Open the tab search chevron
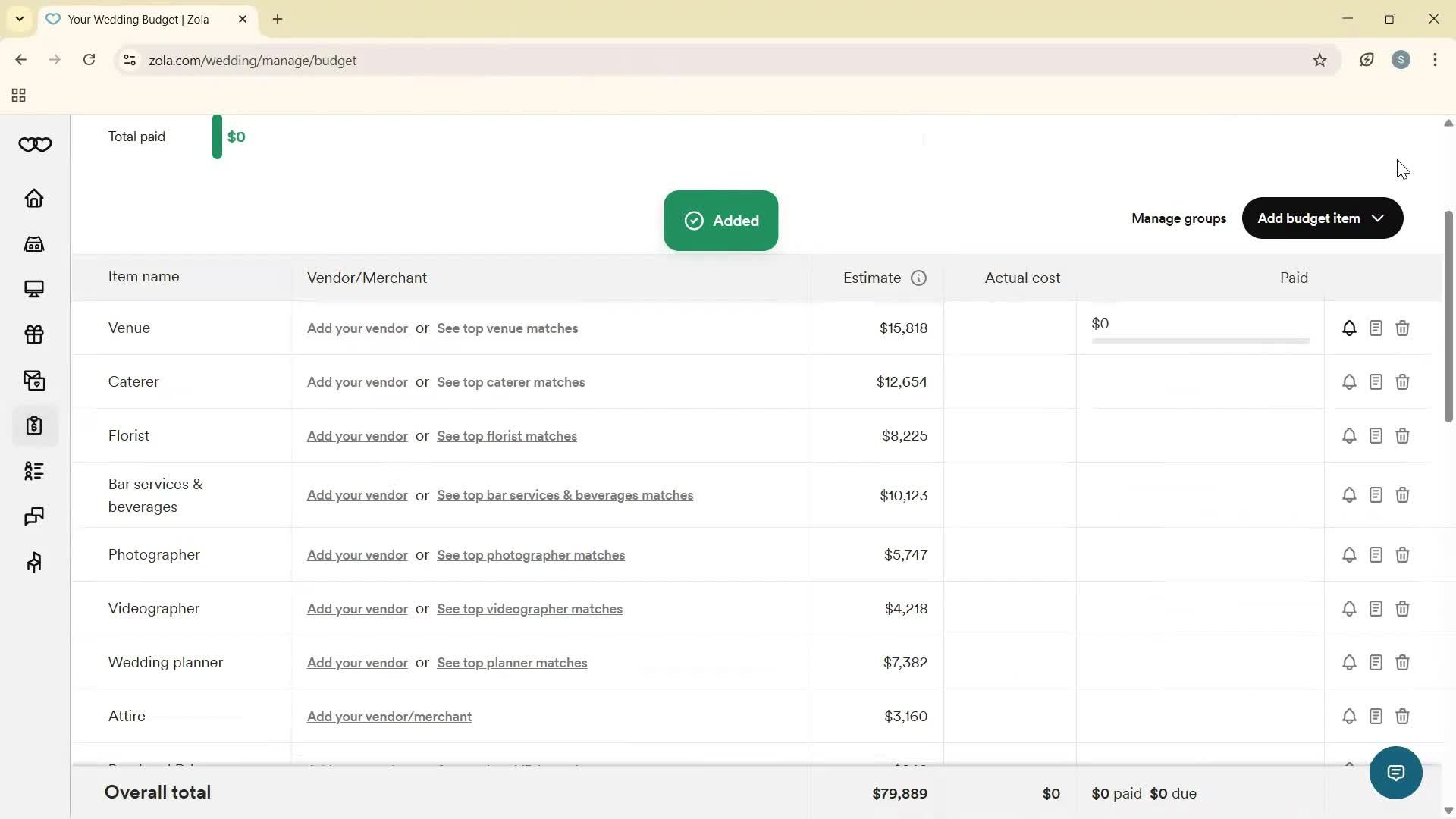Image resolution: width=1456 pixels, height=819 pixels. click(x=19, y=19)
